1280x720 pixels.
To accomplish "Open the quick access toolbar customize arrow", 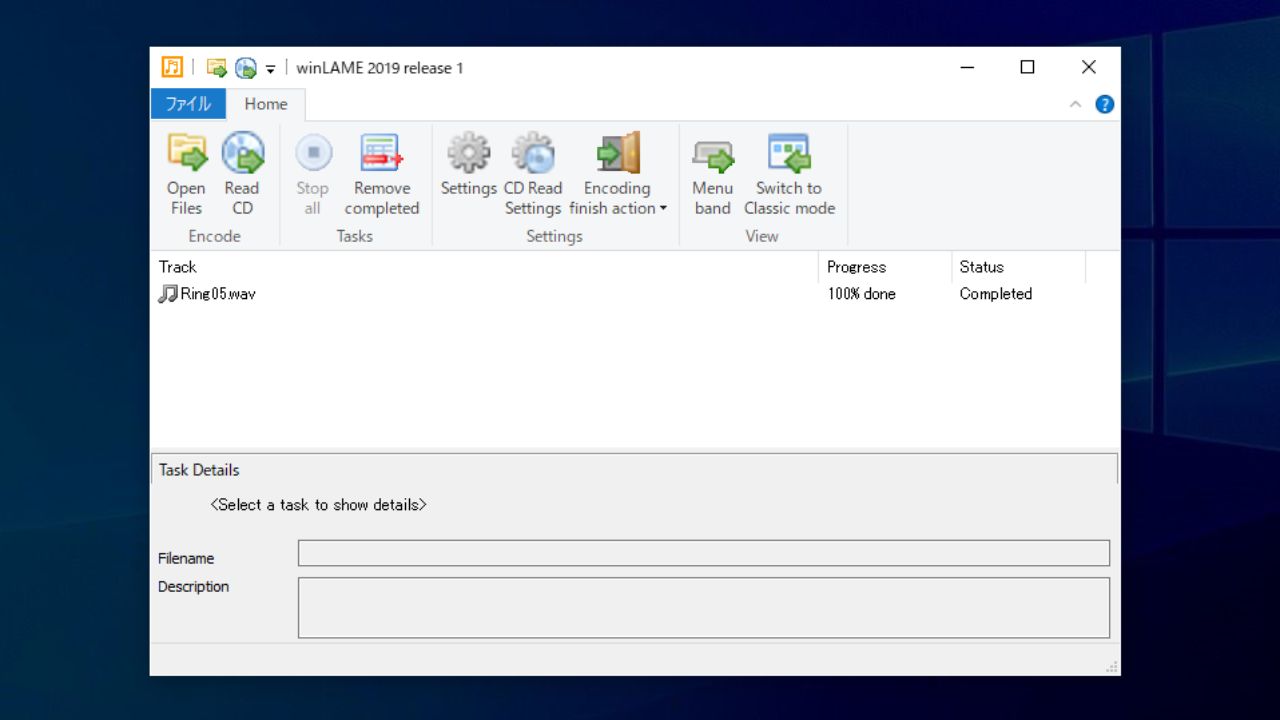I will (270, 69).
